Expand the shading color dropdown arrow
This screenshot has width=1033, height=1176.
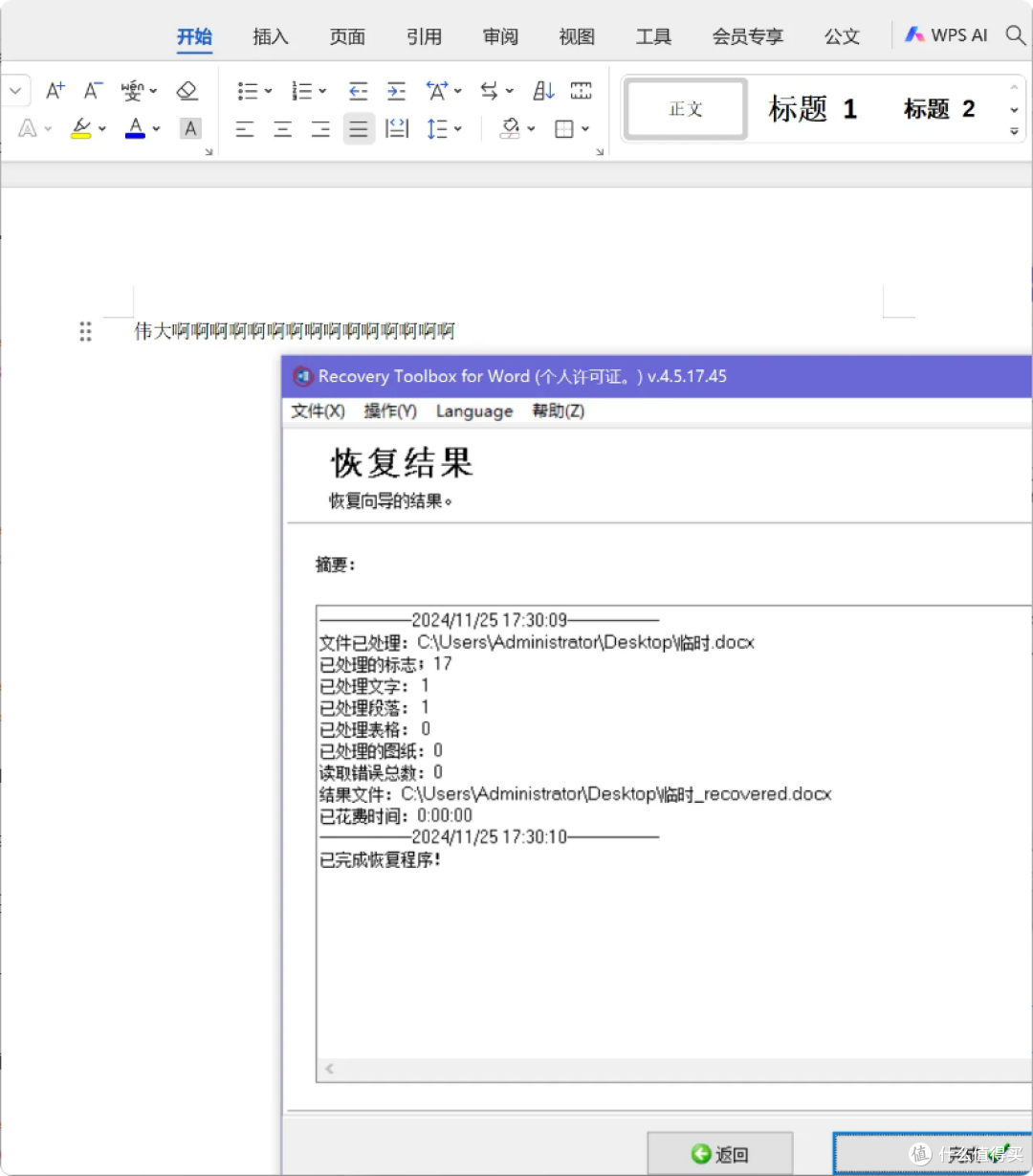[x=531, y=129]
